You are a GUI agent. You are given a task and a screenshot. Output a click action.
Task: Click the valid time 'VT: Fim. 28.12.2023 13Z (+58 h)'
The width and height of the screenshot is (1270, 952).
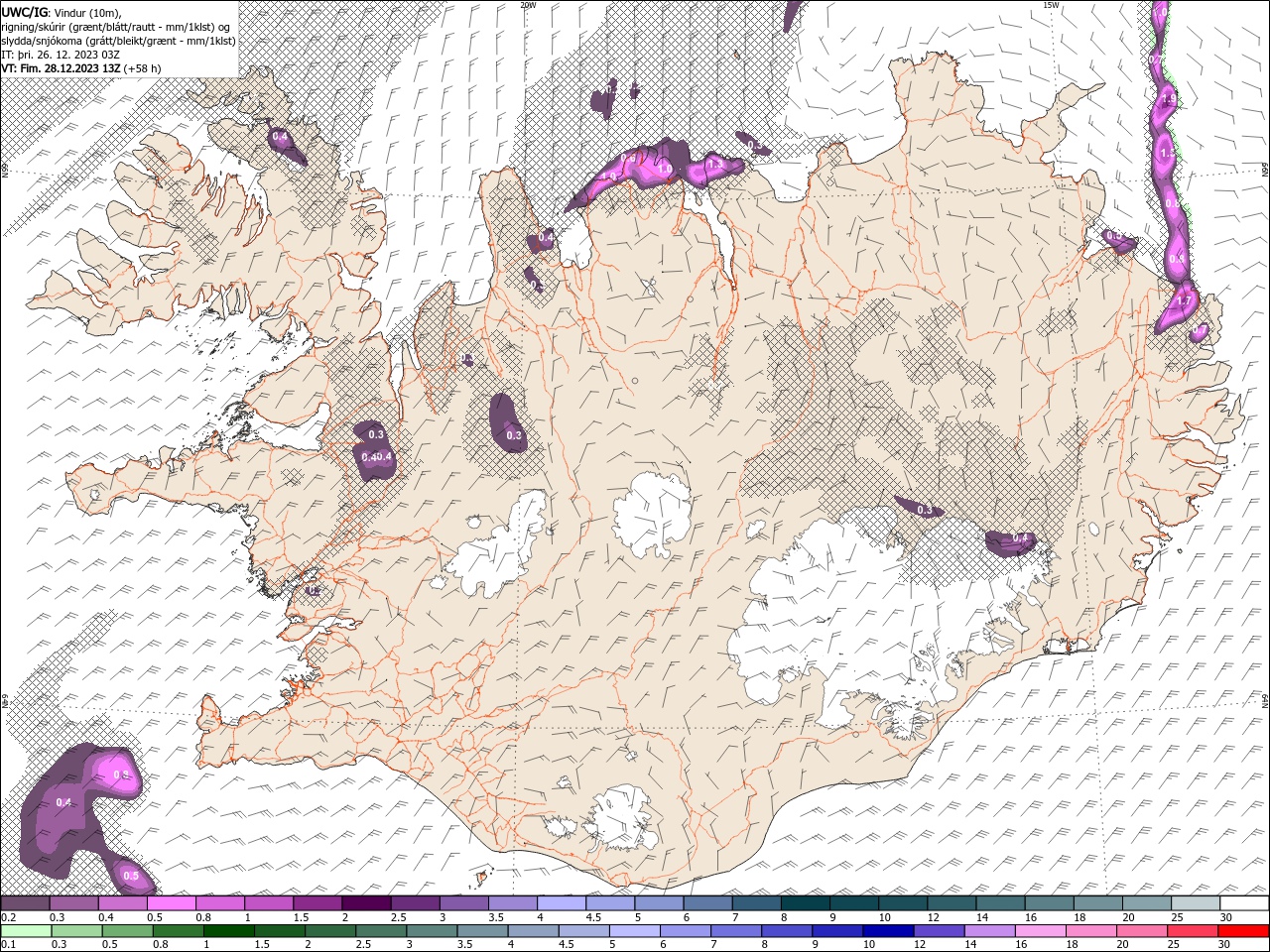tap(81, 68)
